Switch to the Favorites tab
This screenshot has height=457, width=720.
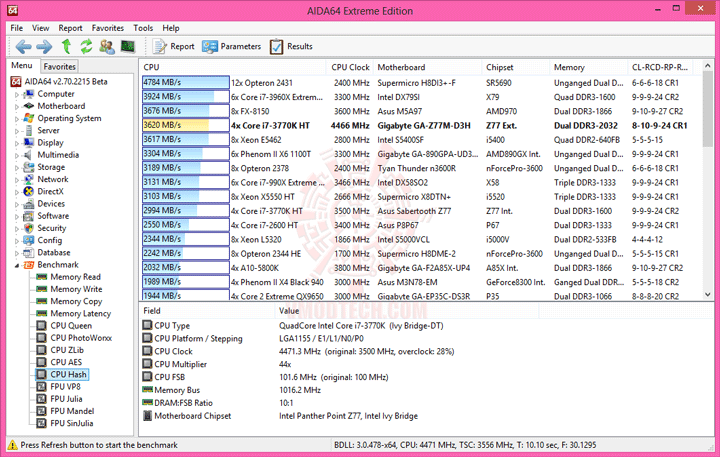(59, 66)
